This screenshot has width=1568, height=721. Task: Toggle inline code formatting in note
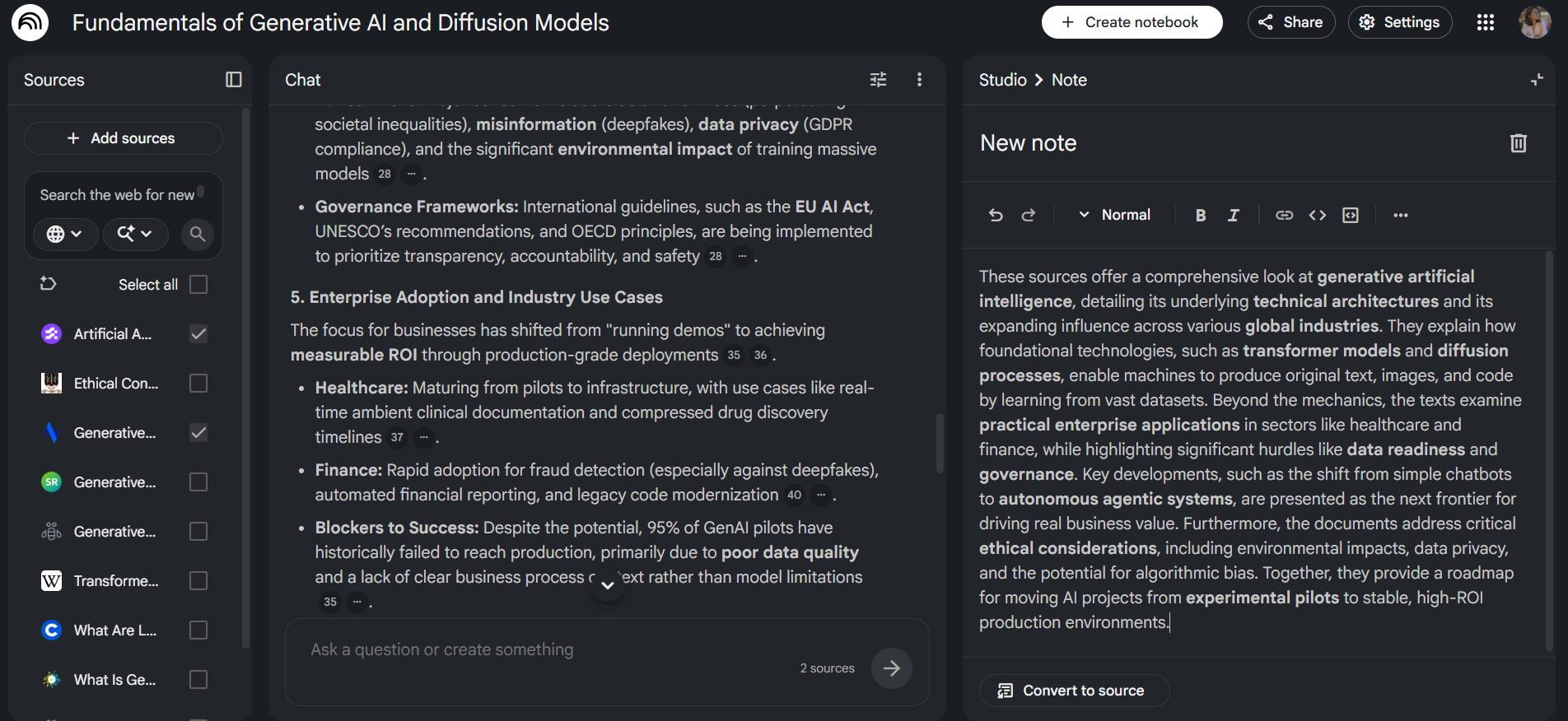[x=1318, y=215]
